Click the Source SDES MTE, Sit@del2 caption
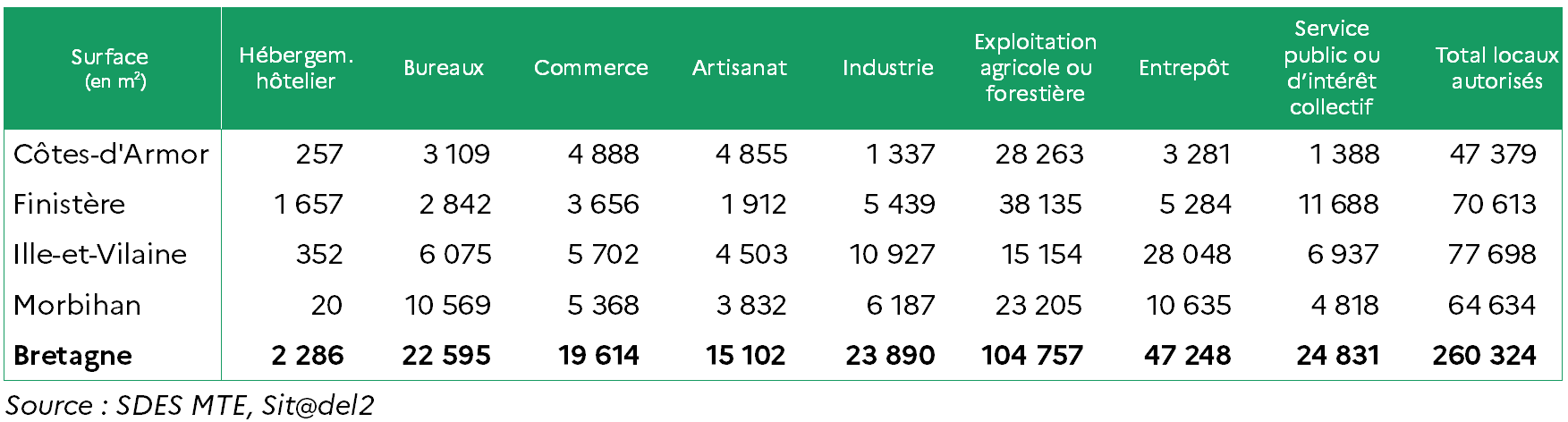 click(190, 405)
